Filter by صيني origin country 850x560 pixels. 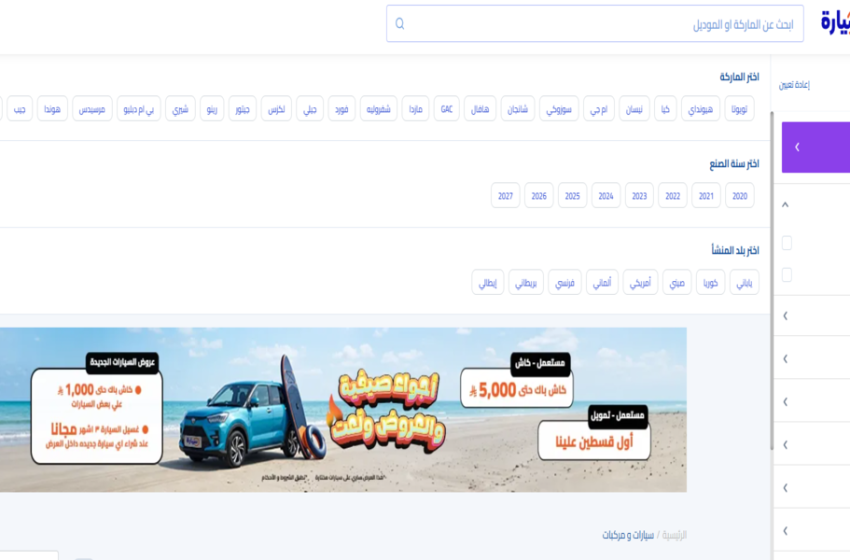click(677, 282)
